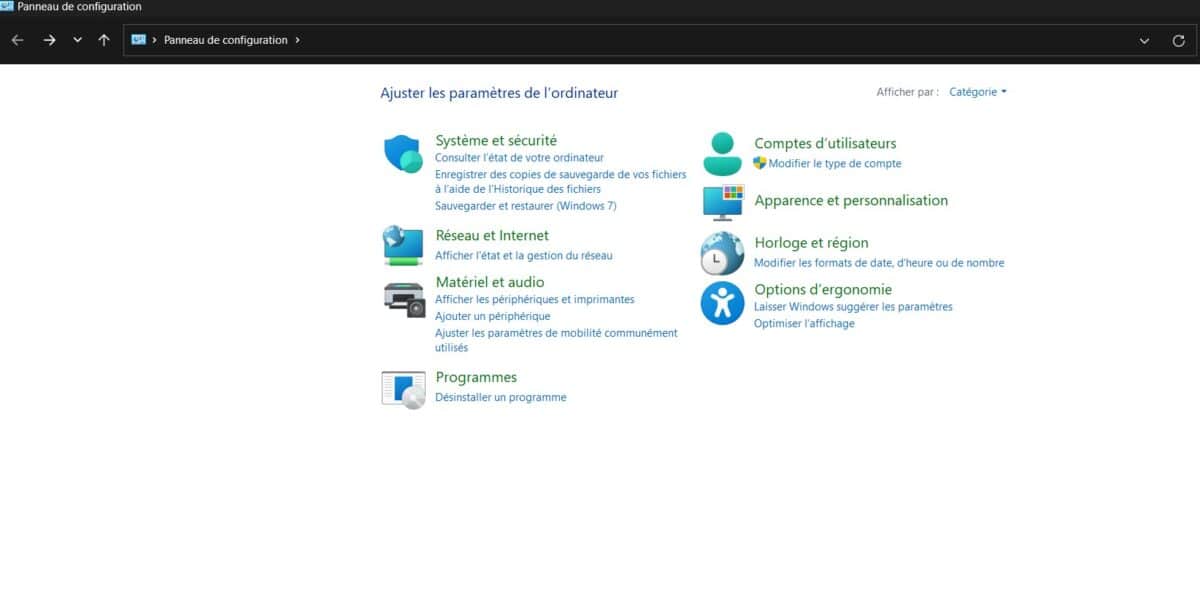Click Désinstaller un programme link
The image size is (1200, 607).
click(500, 397)
